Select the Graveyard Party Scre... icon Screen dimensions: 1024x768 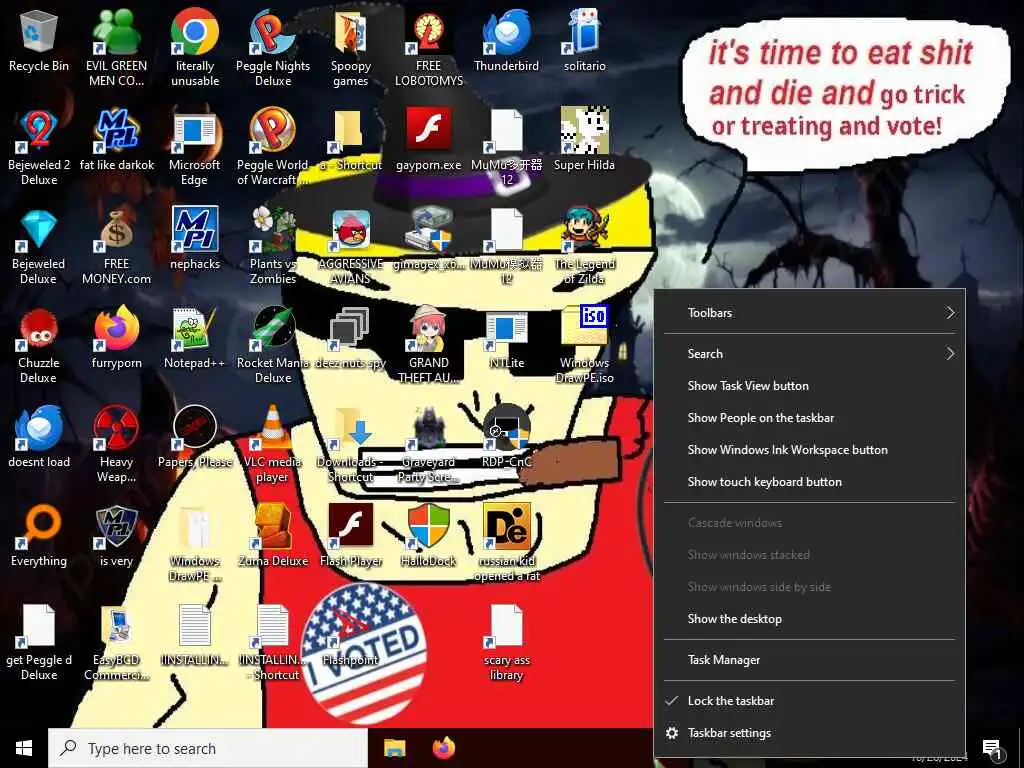pyautogui.click(x=428, y=428)
